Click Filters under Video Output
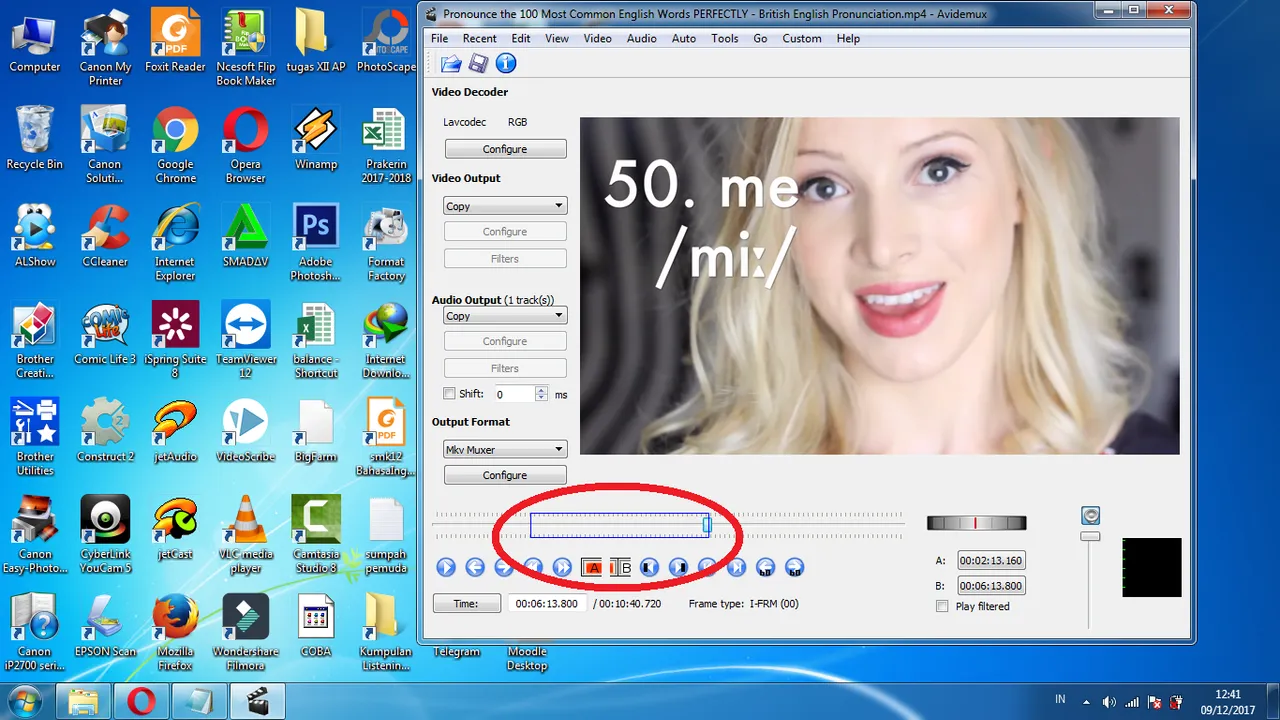 [x=505, y=258]
